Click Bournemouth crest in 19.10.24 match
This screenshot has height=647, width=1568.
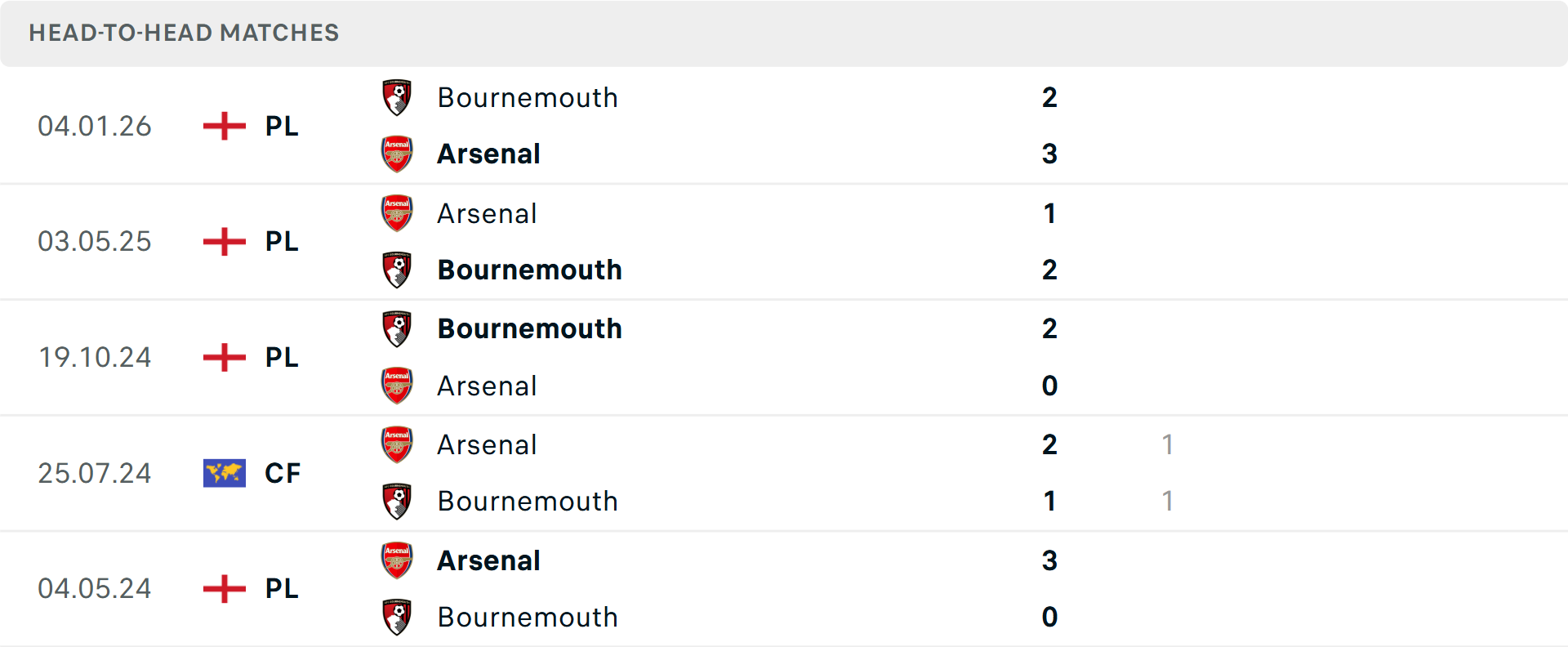click(x=397, y=328)
